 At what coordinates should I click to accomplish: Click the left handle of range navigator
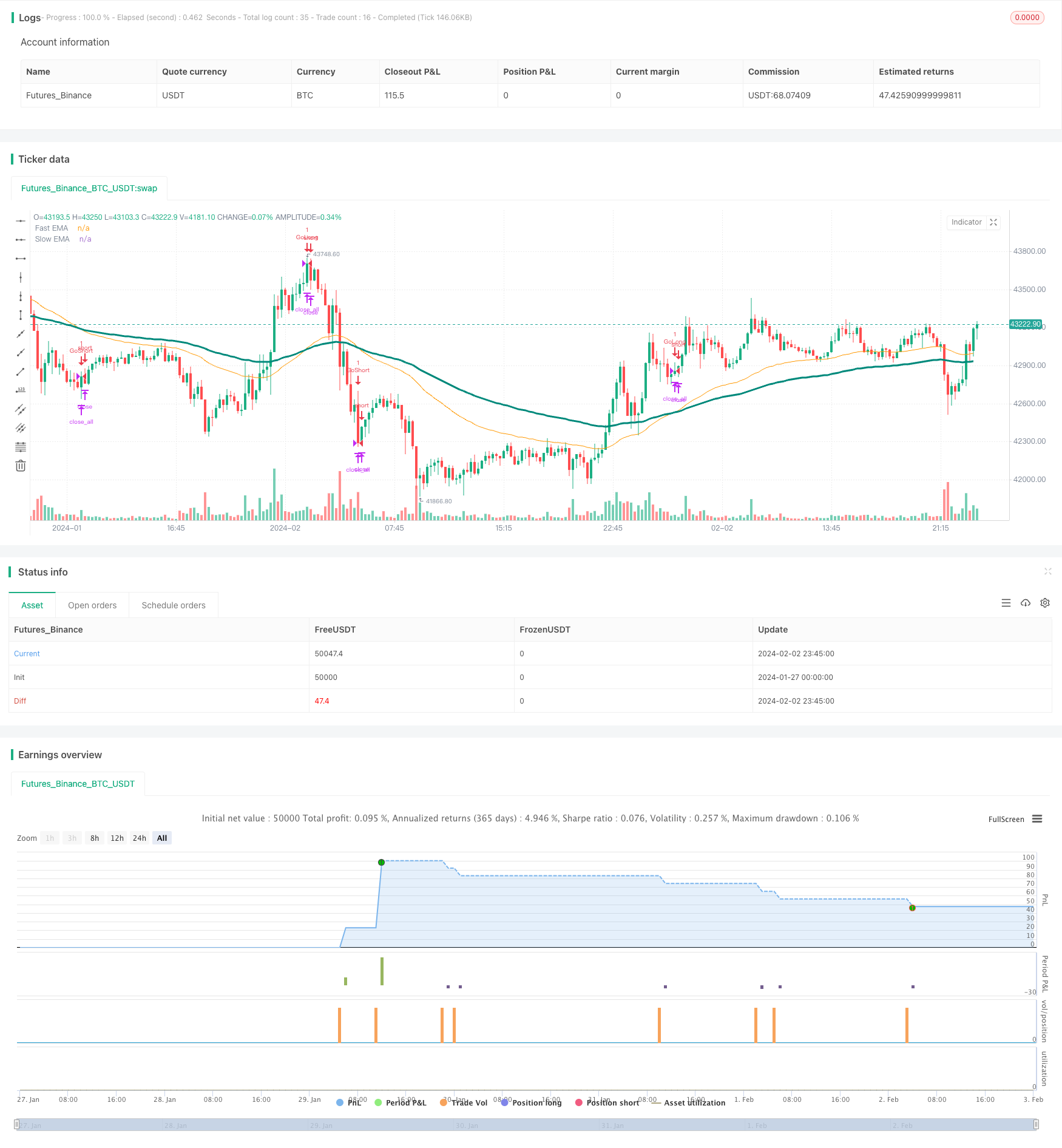[x=17, y=1124]
